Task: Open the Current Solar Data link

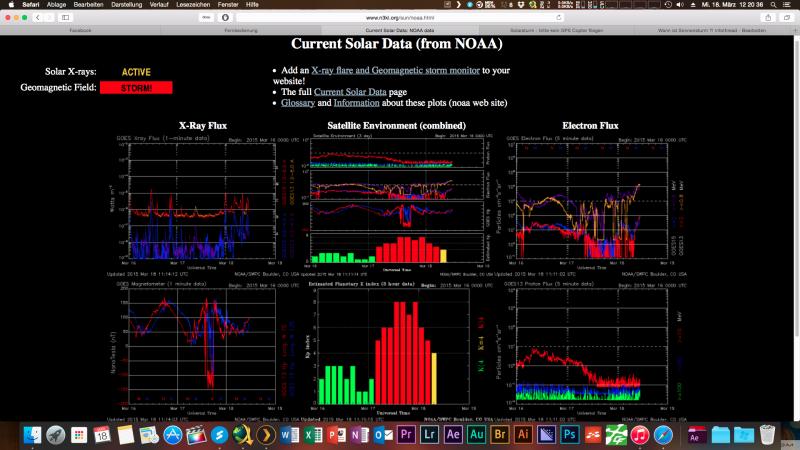Action: [350, 92]
